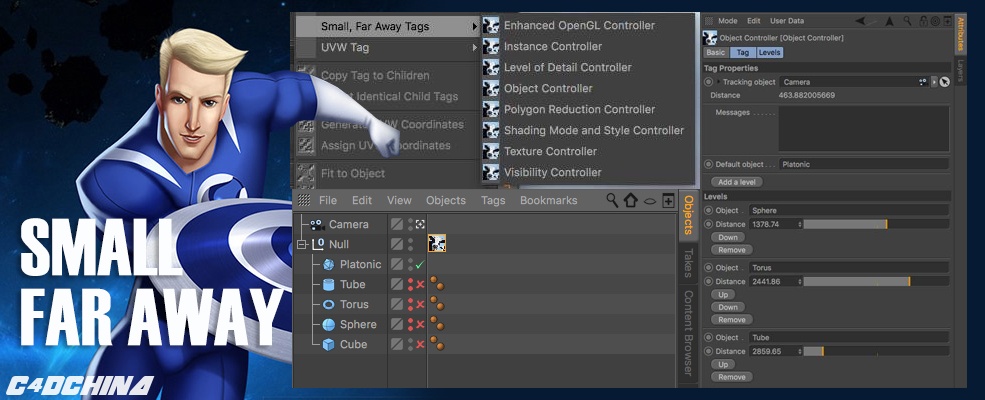Open the Tags menu in Object Manager

click(493, 200)
